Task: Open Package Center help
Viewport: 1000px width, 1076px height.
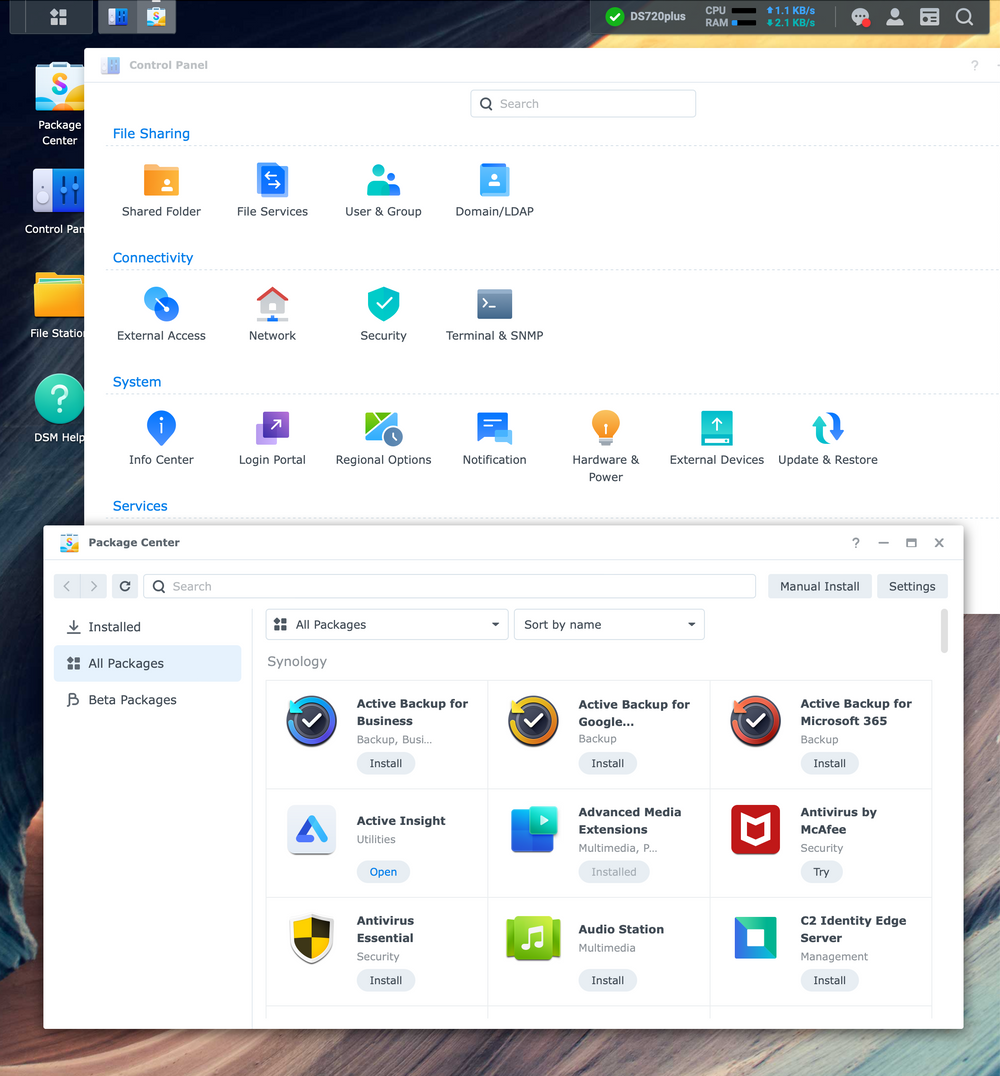Action: click(855, 543)
